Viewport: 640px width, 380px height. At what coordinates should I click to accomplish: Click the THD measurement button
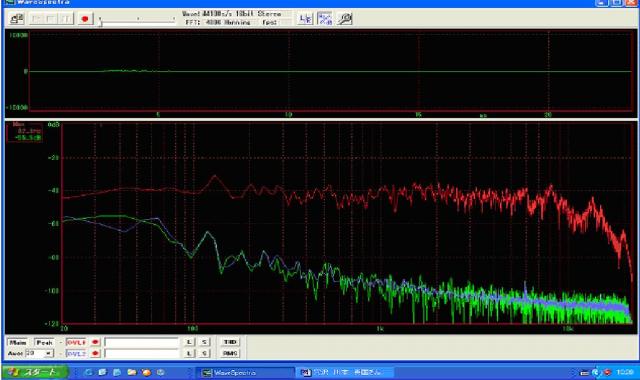tap(230, 342)
